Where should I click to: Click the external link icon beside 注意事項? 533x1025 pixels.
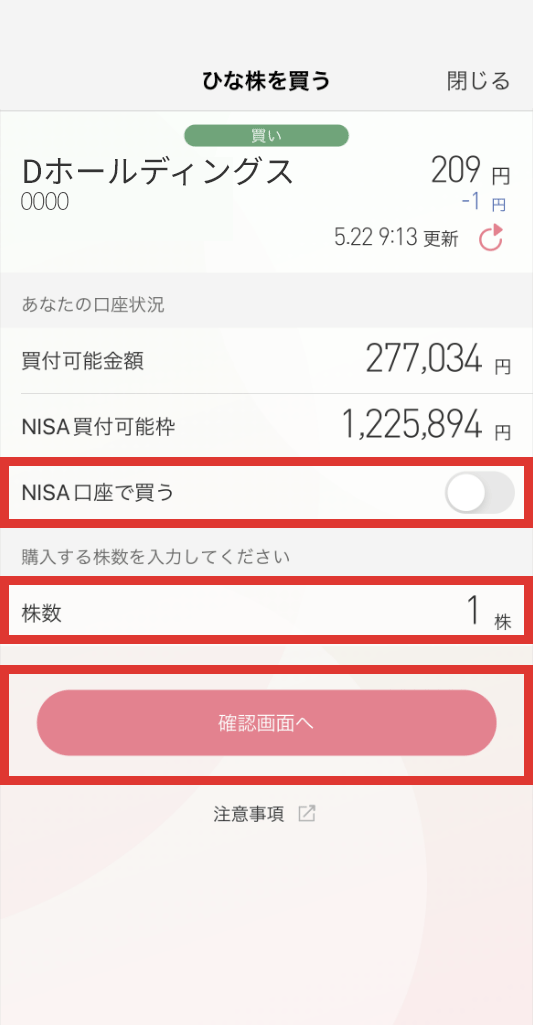tap(307, 814)
